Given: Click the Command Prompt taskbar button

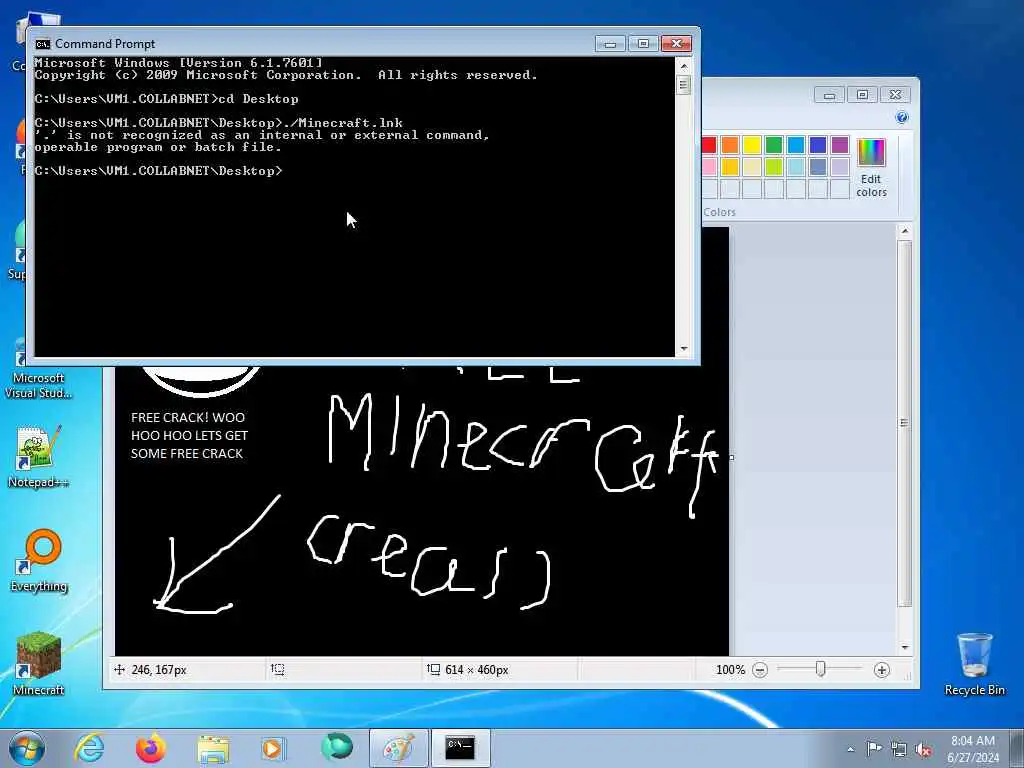Looking at the screenshot, I should click(460, 748).
